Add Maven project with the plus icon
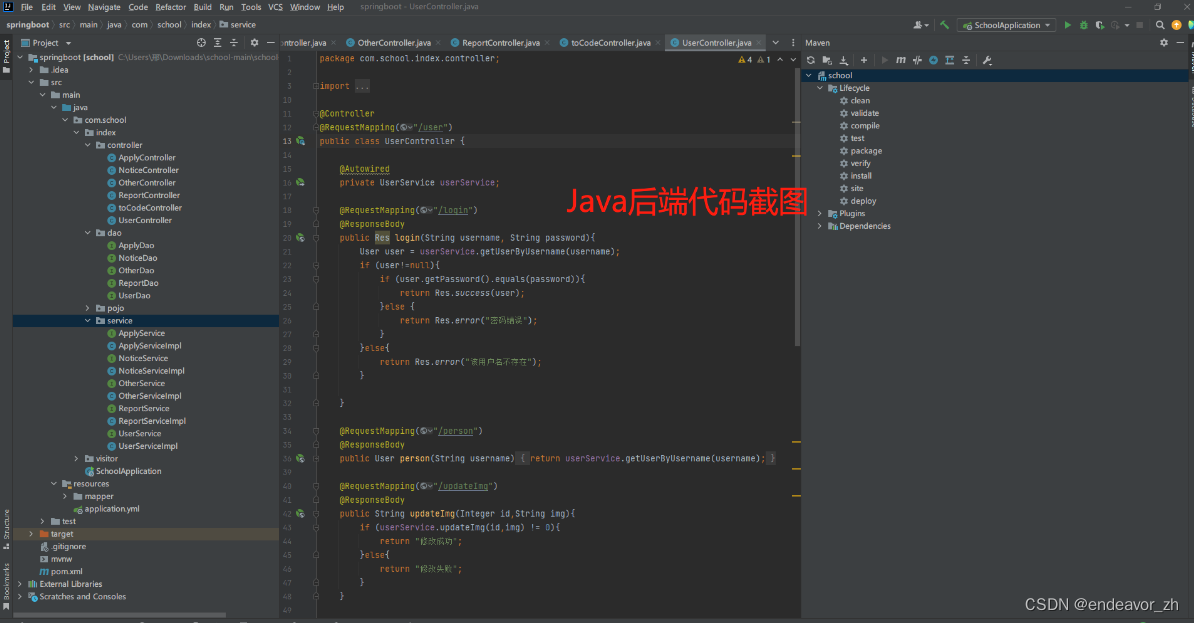 [x=864, y=60]
